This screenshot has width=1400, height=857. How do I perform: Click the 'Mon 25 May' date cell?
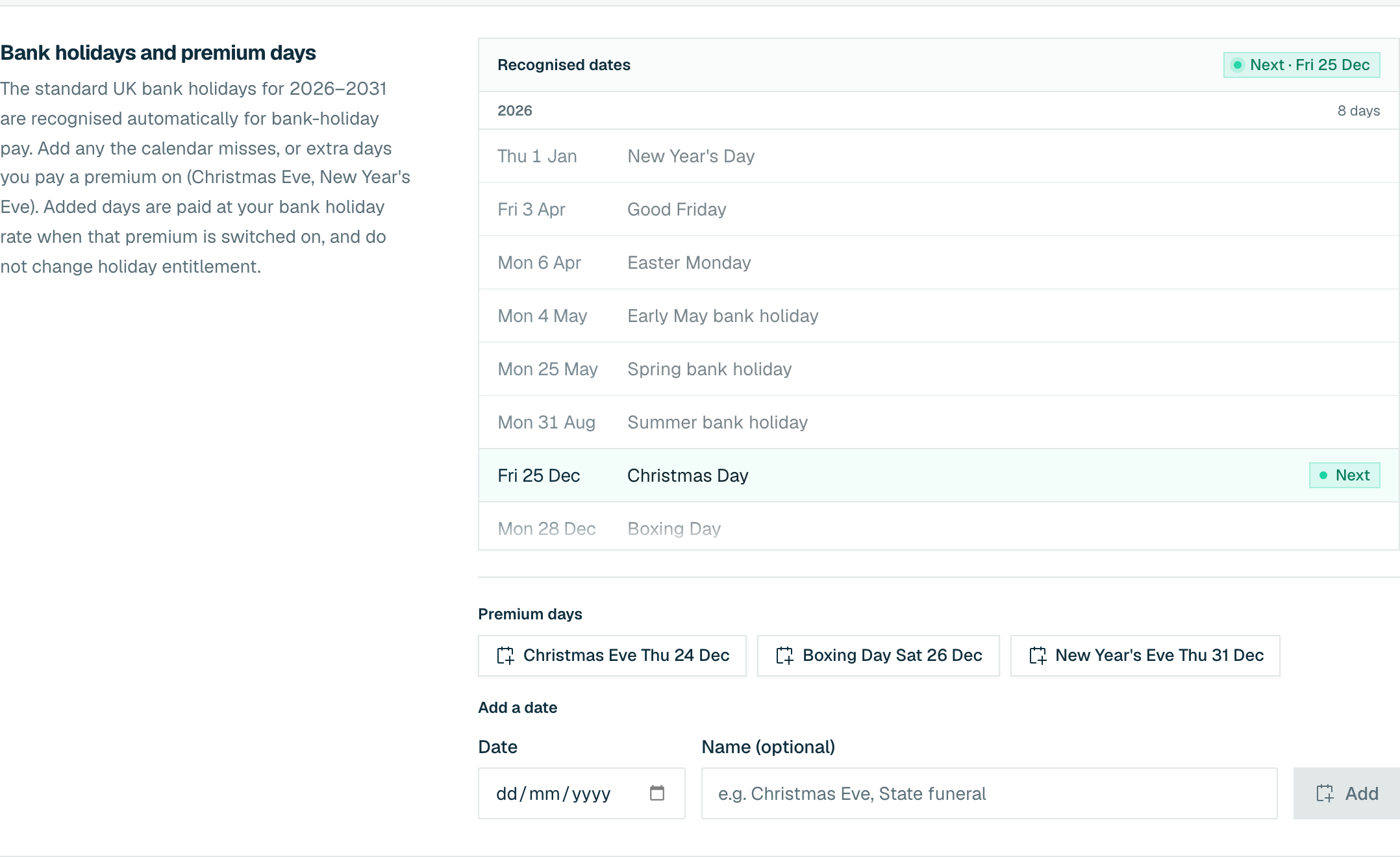pyautogui.click(x=547, y=369)
